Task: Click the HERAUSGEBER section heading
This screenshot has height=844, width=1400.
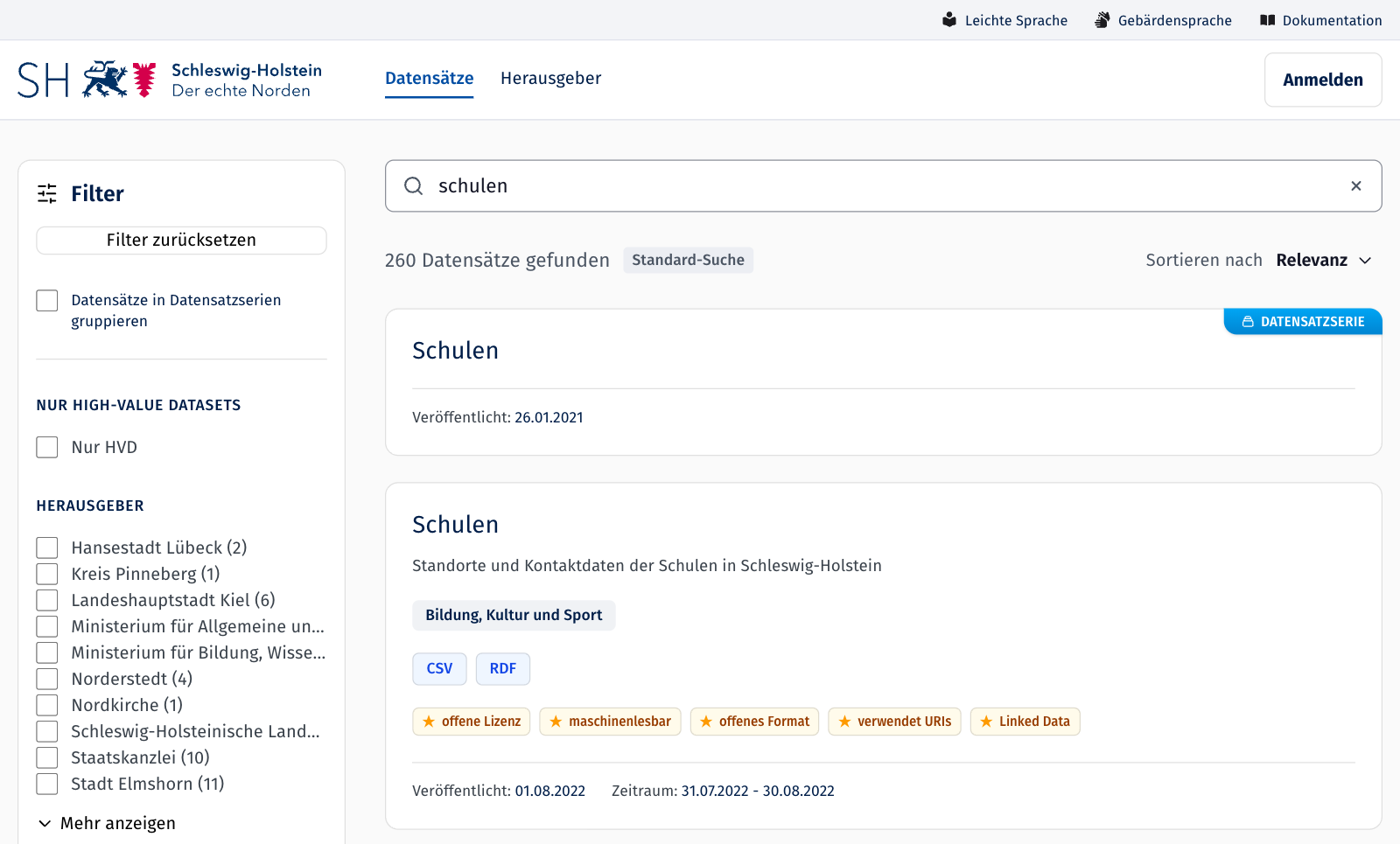Action: (90, 506)
